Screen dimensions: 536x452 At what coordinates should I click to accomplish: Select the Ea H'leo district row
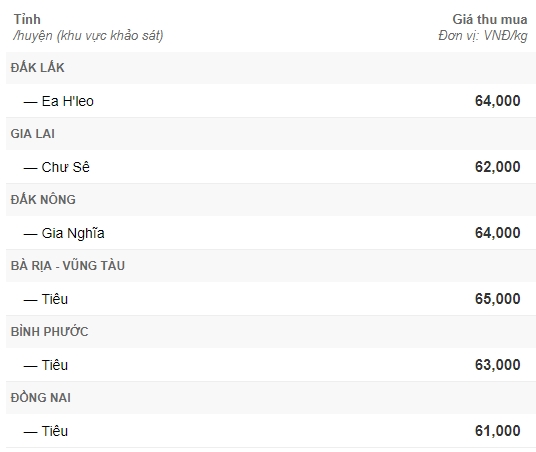pos(271,101)
